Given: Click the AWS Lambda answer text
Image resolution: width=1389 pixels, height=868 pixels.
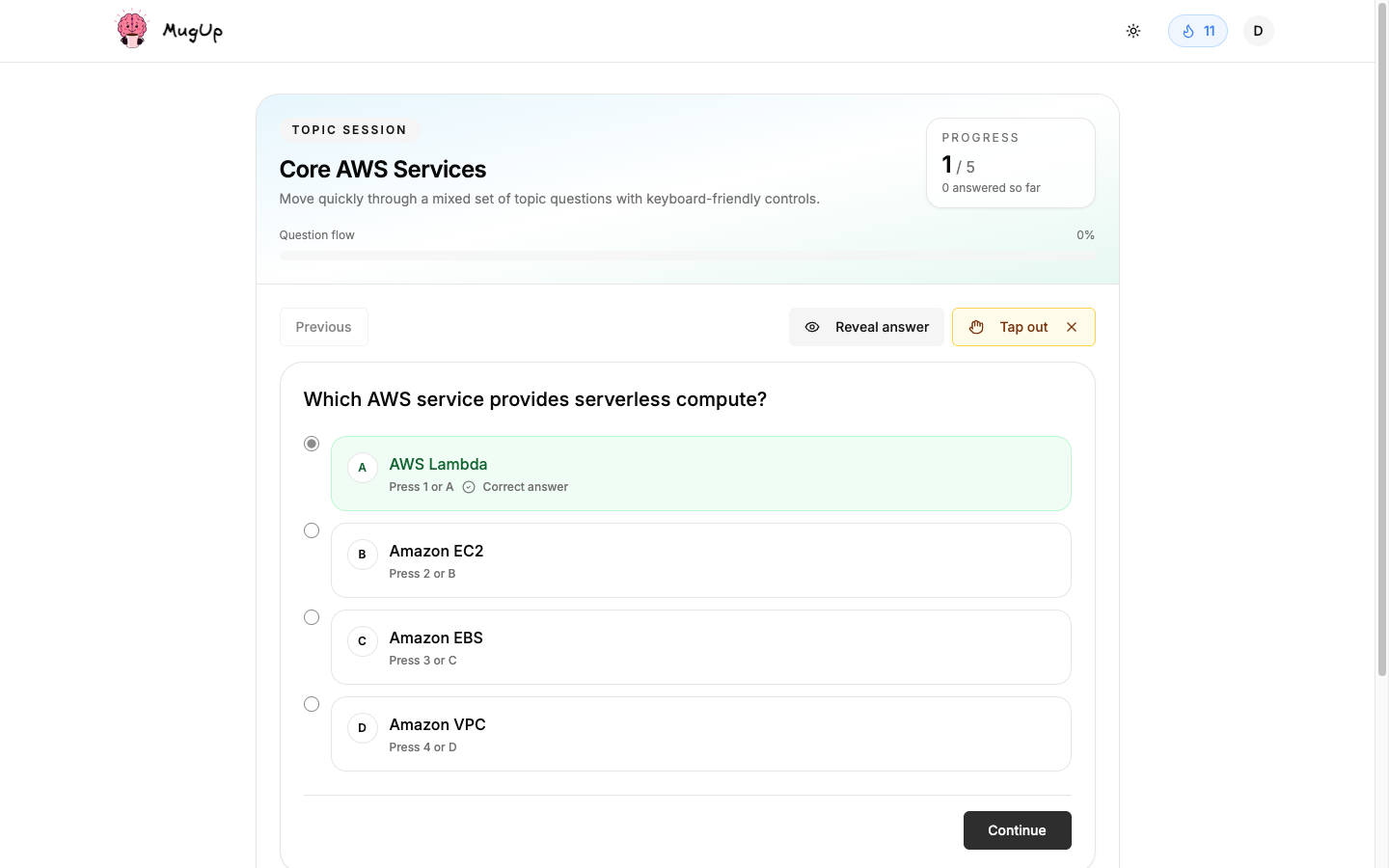Looking at the screenshot, I should (439, 464).
